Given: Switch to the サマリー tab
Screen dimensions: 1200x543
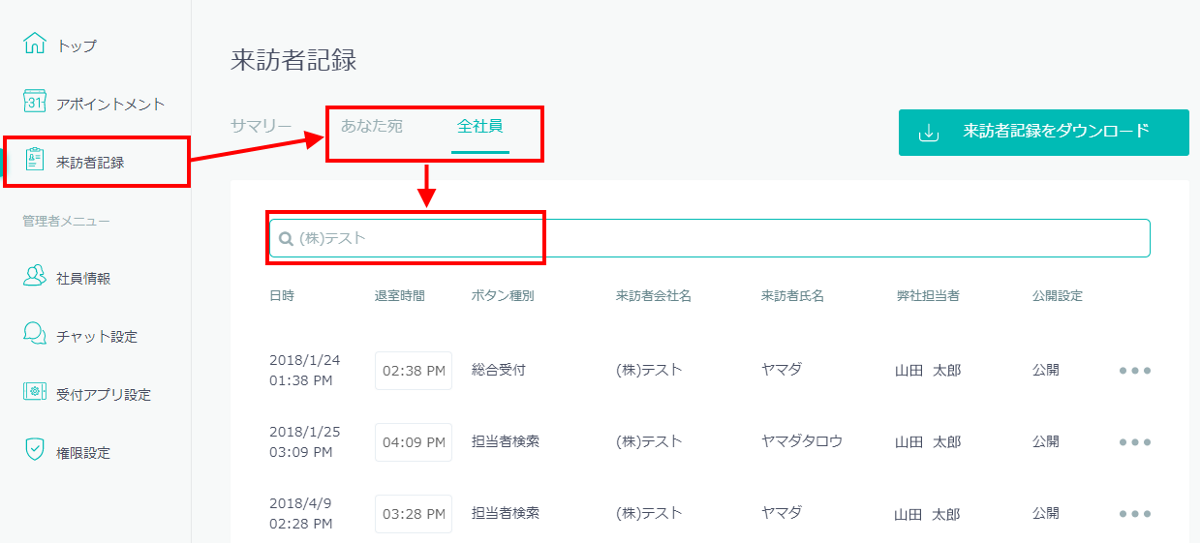Looking at the screenshot, I should pyautogui.click(x=261, y=126).
